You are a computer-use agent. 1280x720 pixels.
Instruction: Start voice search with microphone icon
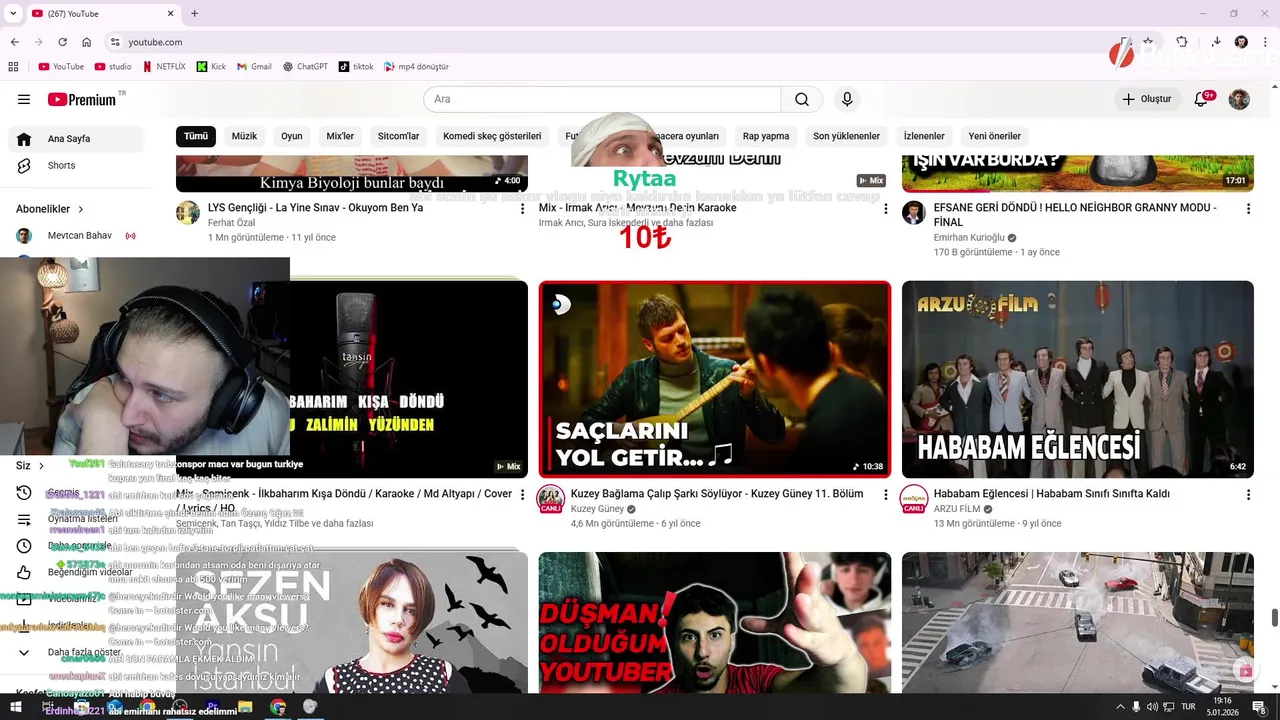click(847, 99)
